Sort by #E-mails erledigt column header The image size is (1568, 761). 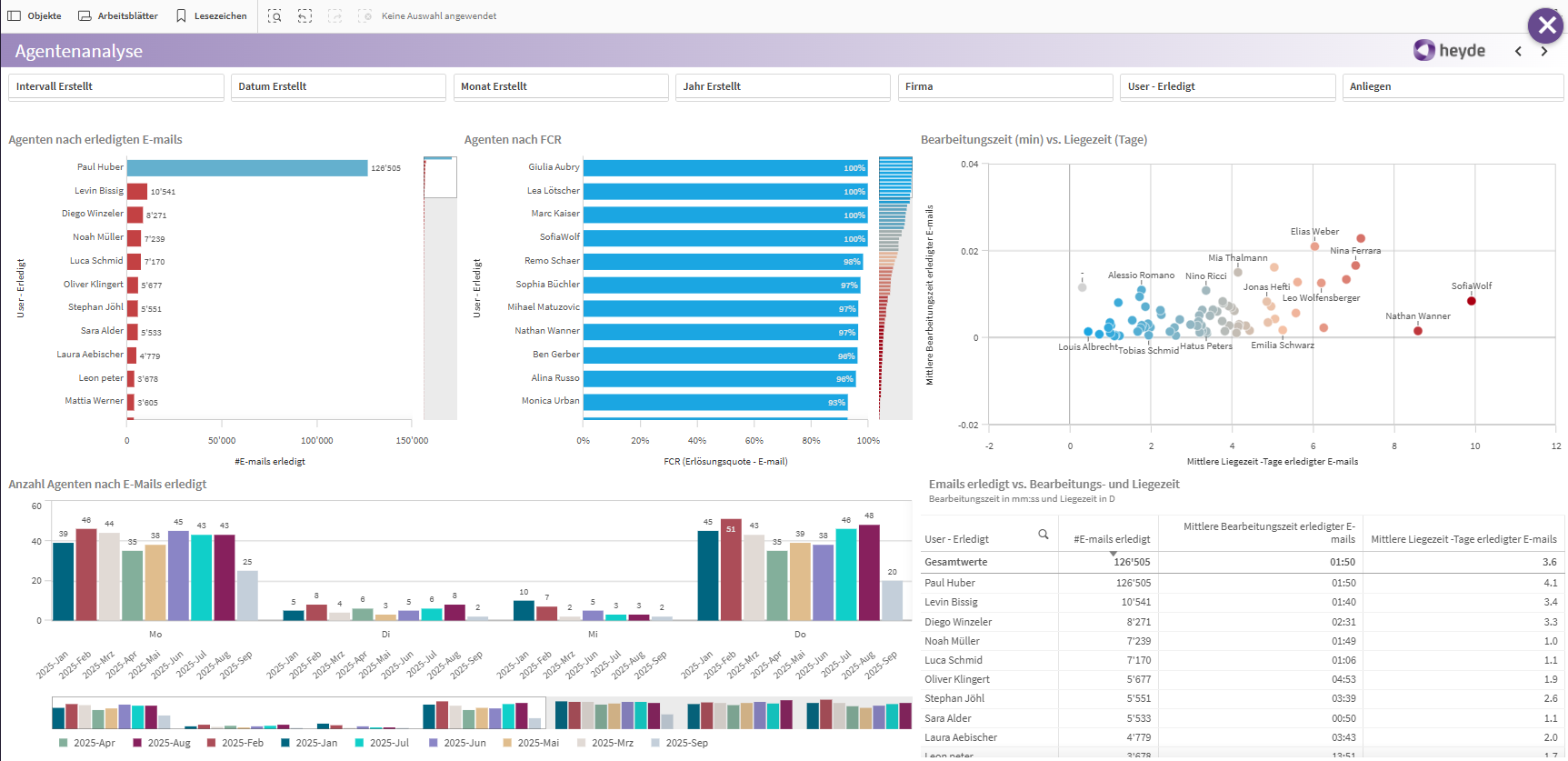1111,539
